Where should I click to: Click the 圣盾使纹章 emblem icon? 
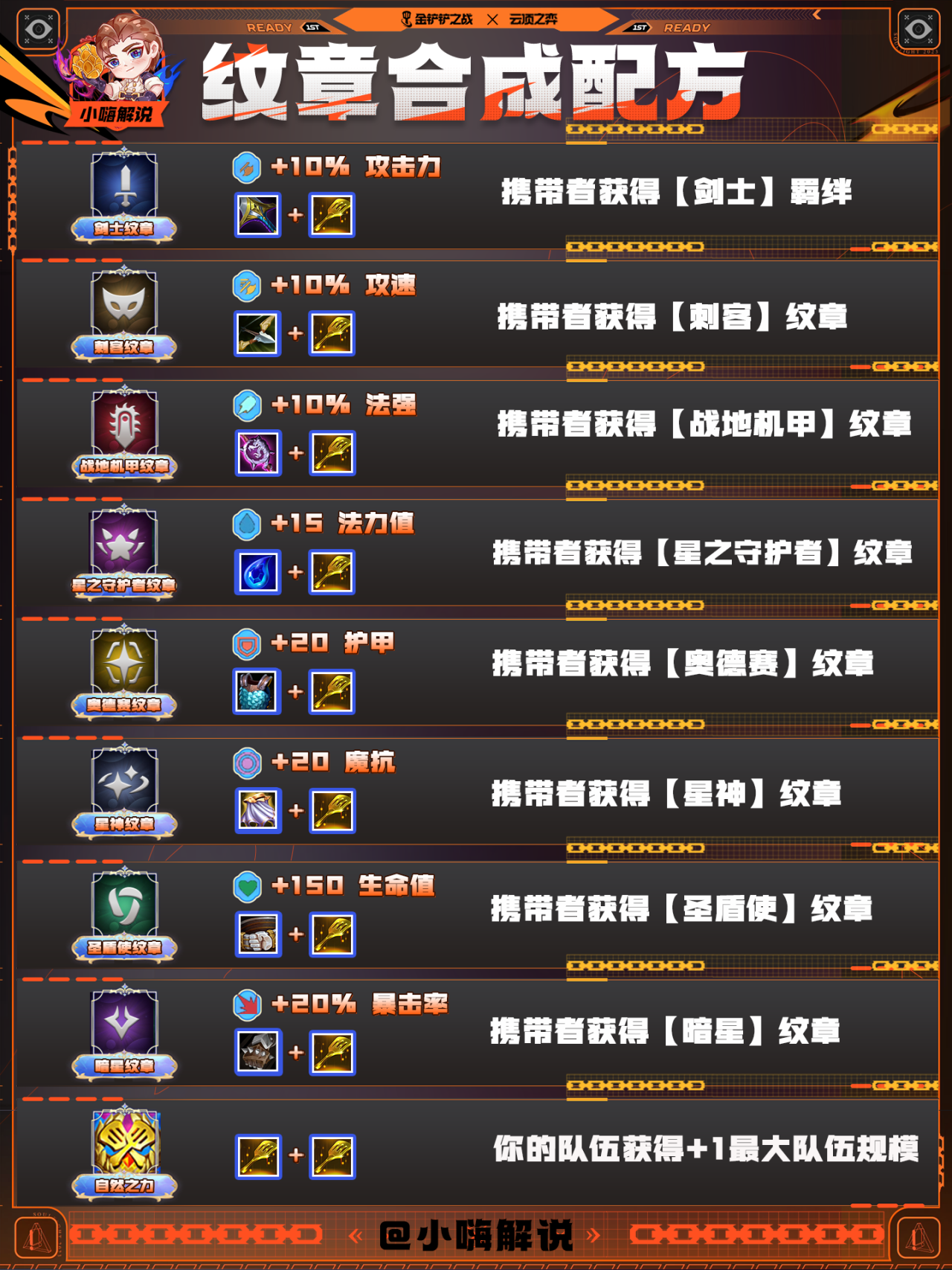(124, 914)
